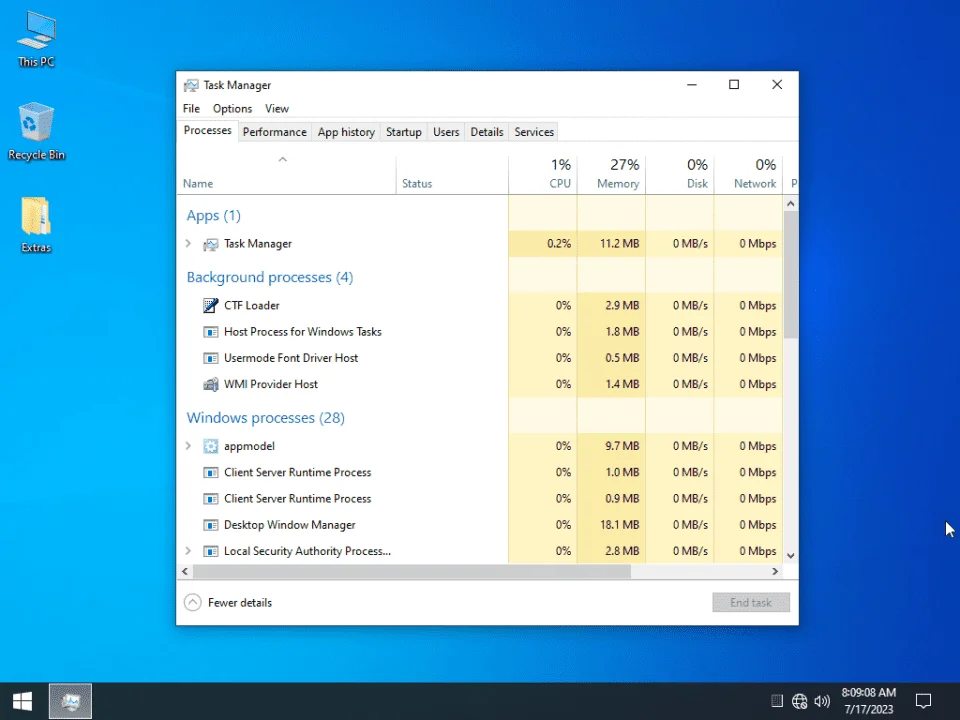Screen dimensions: 960x720
Task: Open the File menu
Action: pyautogui.click(x=191, y=108)
